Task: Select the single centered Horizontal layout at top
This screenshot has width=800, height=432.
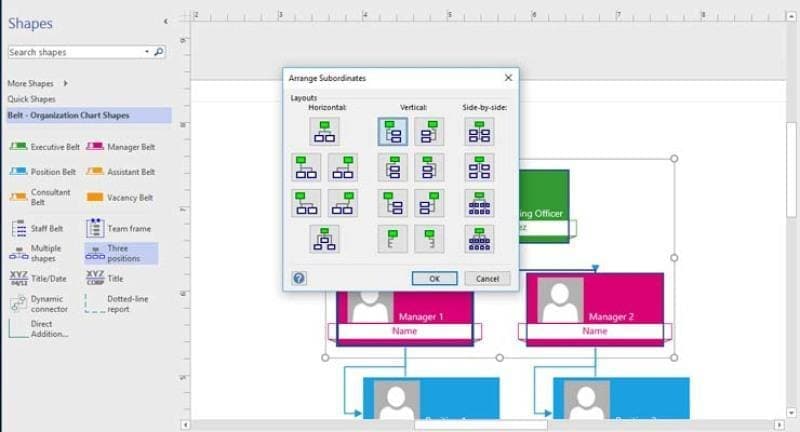Action: pos(324,132)
